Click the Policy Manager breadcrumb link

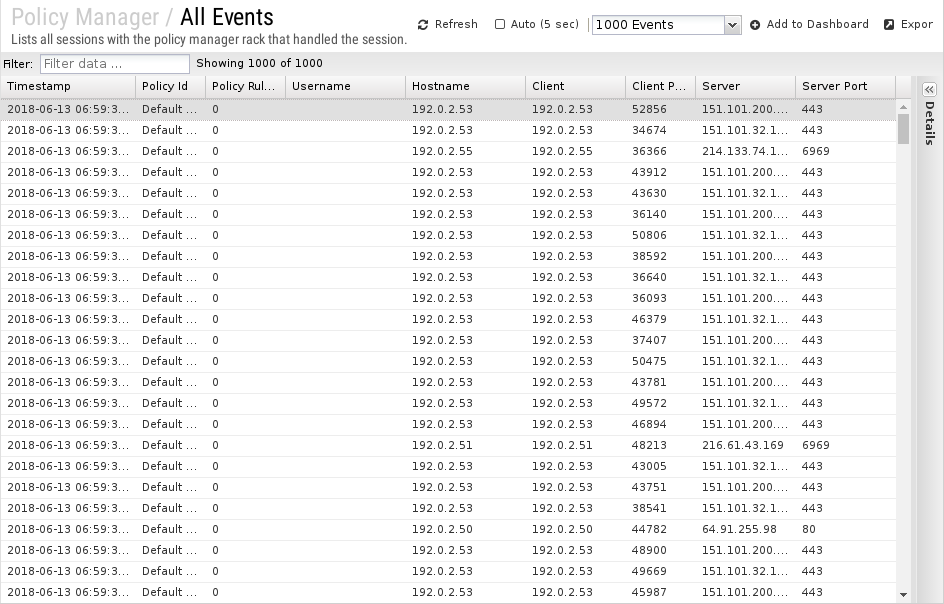tap(85, 17)
